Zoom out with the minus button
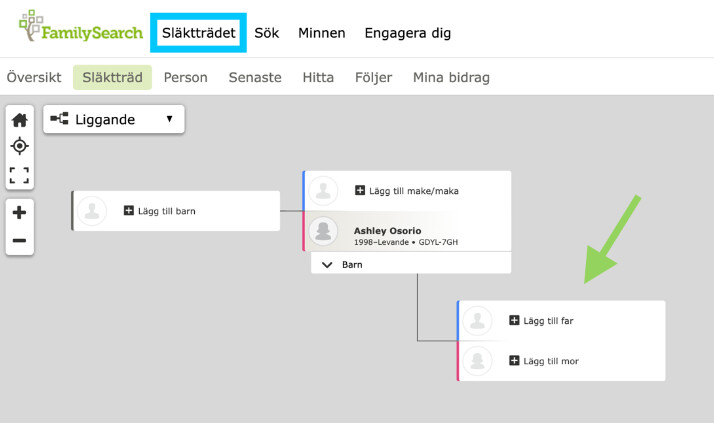This screenshot has width=714, height=444. pos(19,240)
